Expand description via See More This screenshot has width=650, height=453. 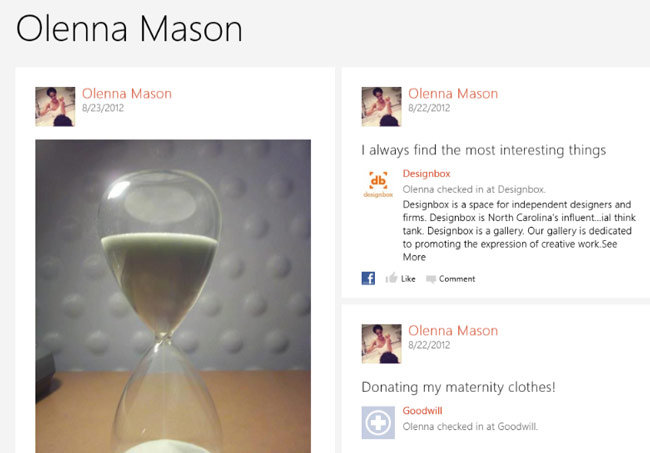tap(511, 250)
